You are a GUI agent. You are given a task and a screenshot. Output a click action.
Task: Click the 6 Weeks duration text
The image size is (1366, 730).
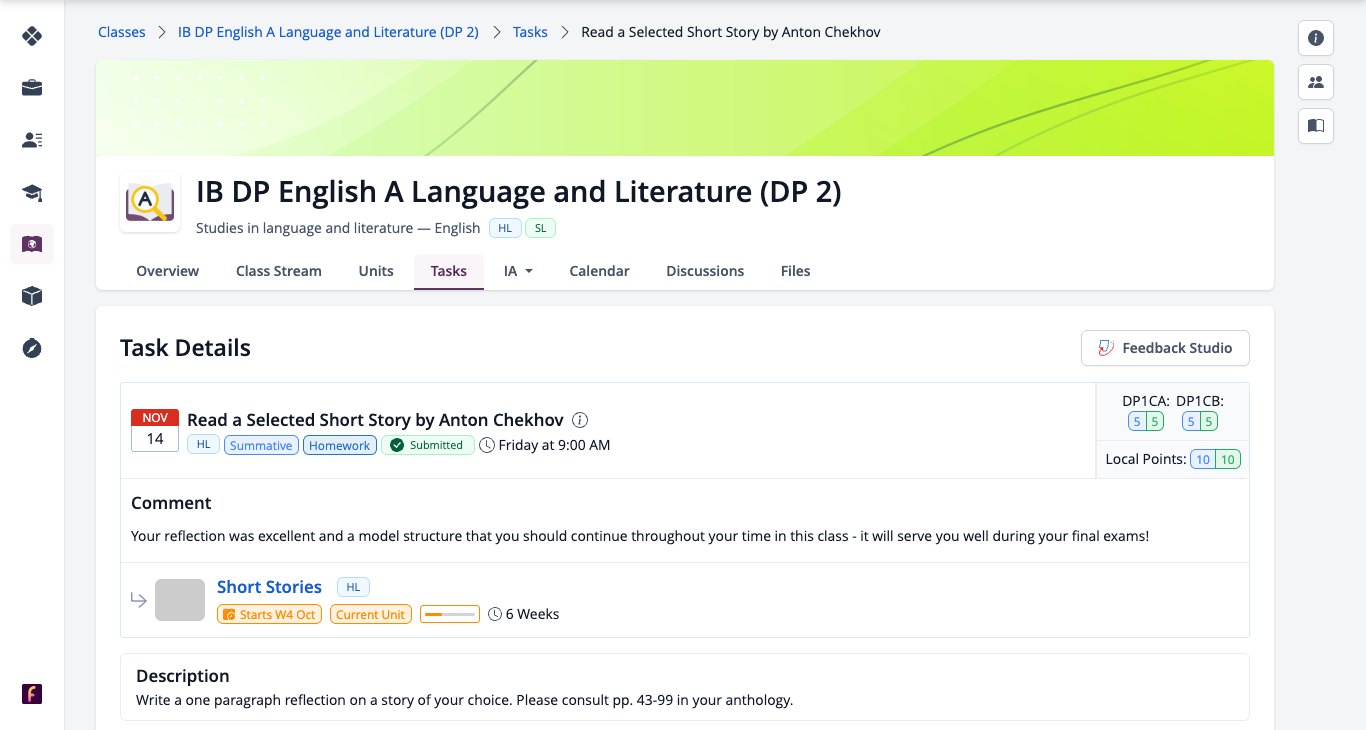point(533,614)
